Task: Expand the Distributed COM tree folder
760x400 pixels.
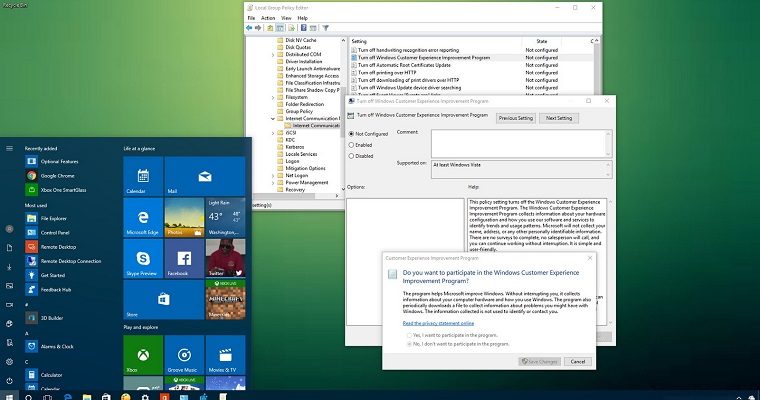Action: (273, 55)
